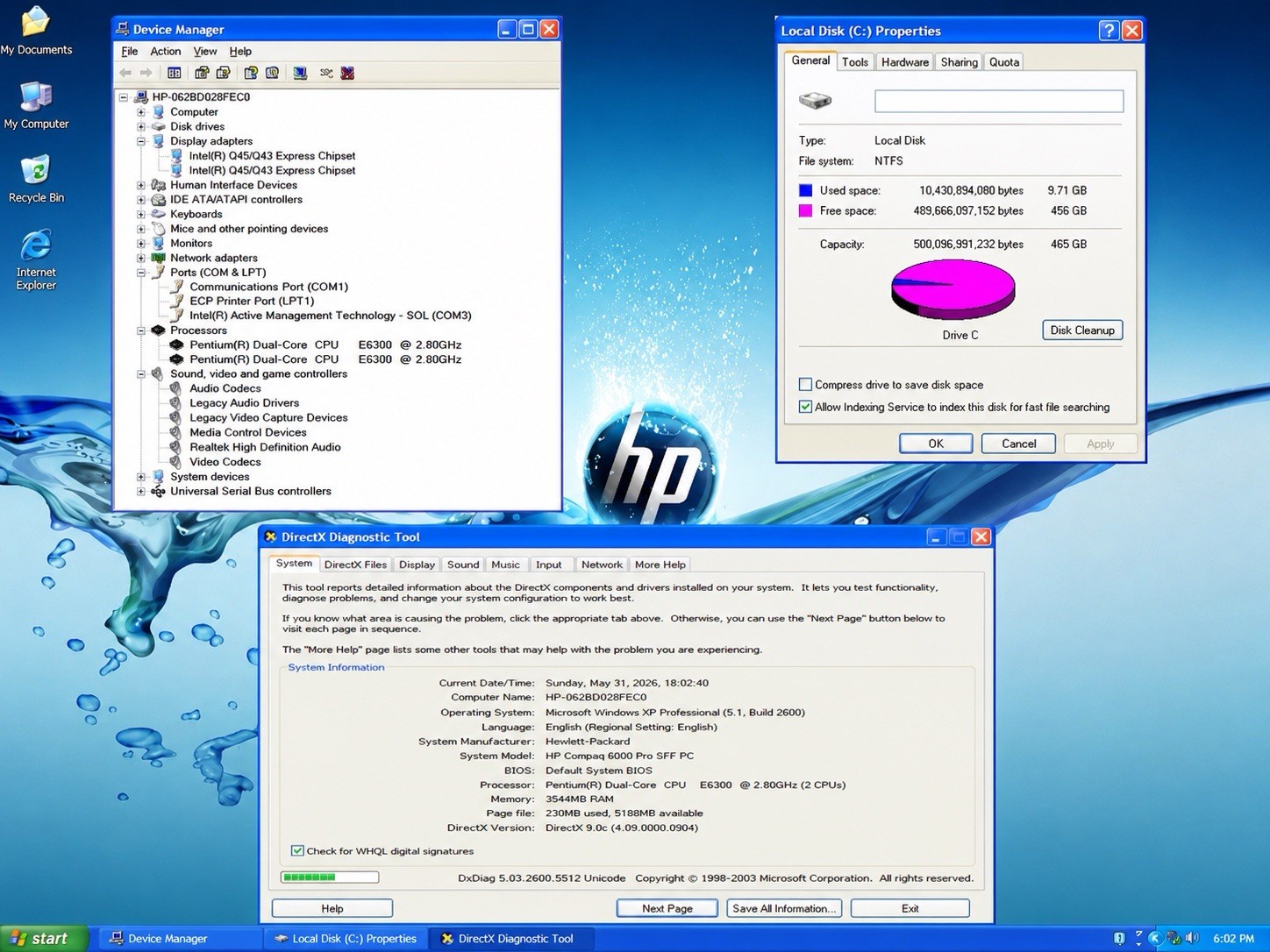Click the Help question mark in disk properties title bar
1270x952 pixels.
[x=1109, y=31]
